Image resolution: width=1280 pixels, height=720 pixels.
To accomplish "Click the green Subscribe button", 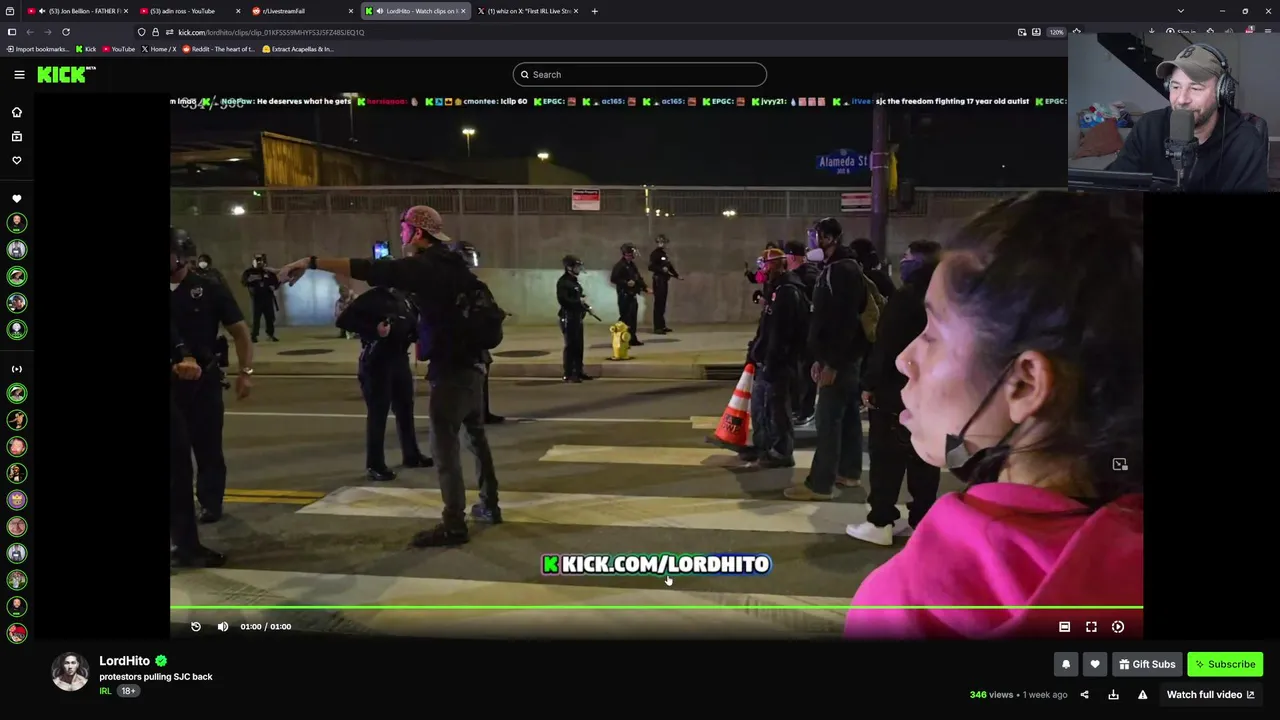I will click(x=1225, y=664).
